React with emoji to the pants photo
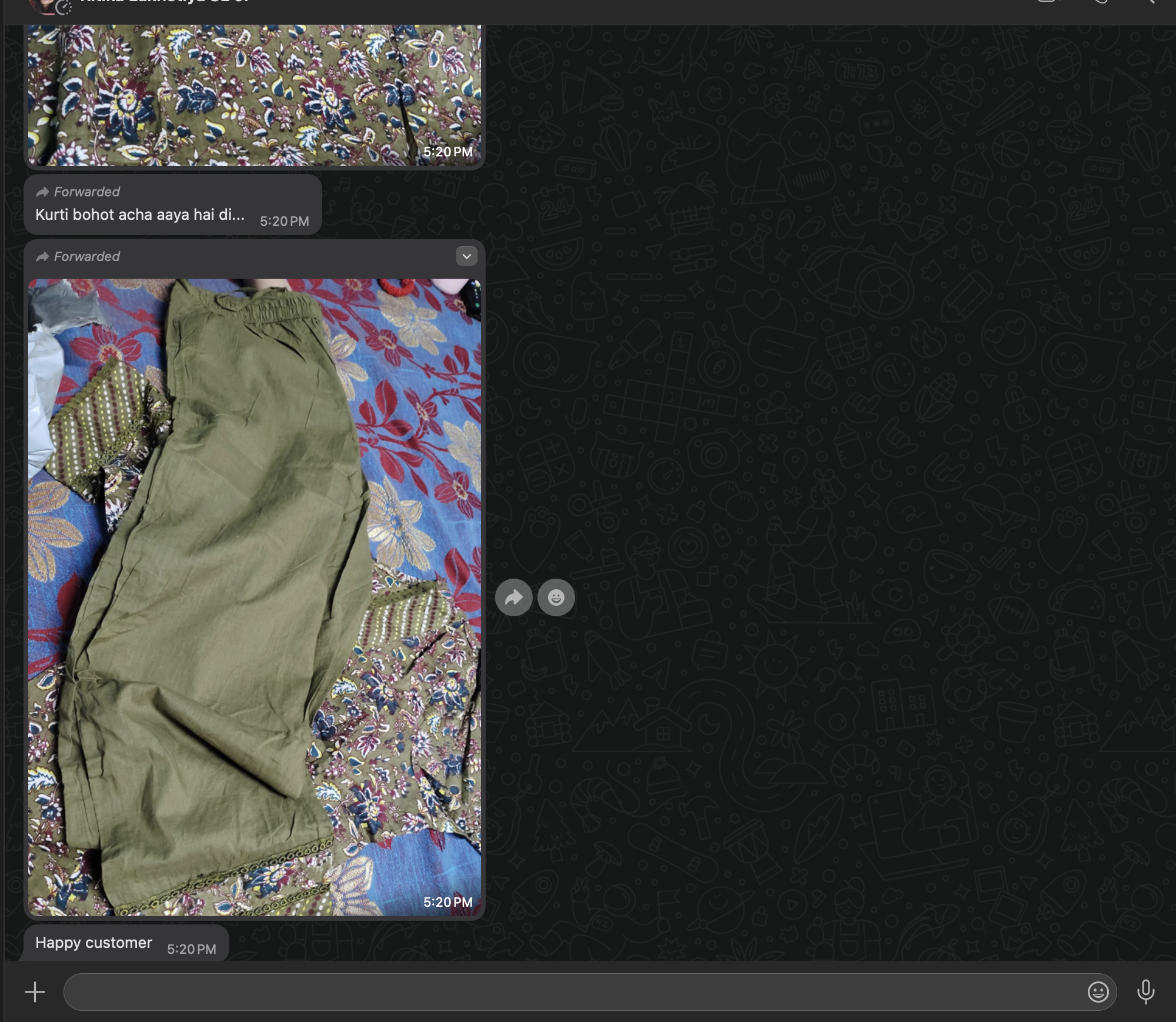Image resolution: width=1176 pixels, height=1022 pixels. click(556, 597)
